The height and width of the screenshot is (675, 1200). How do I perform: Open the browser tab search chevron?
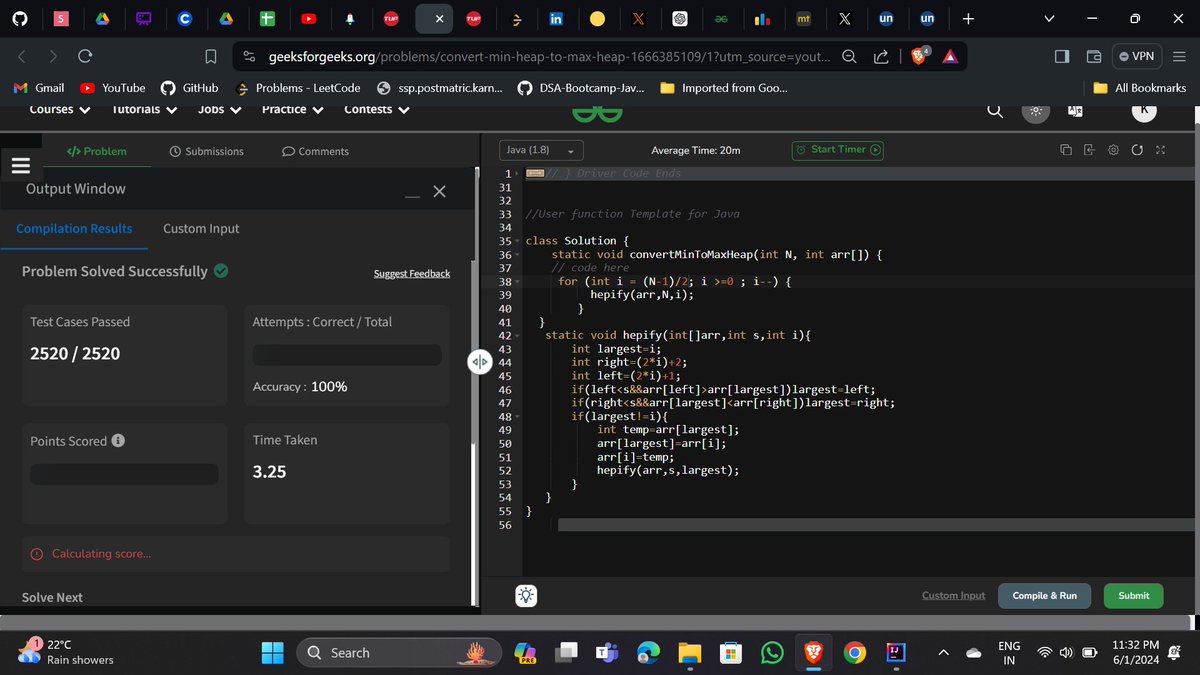[x=1049, y=19]
